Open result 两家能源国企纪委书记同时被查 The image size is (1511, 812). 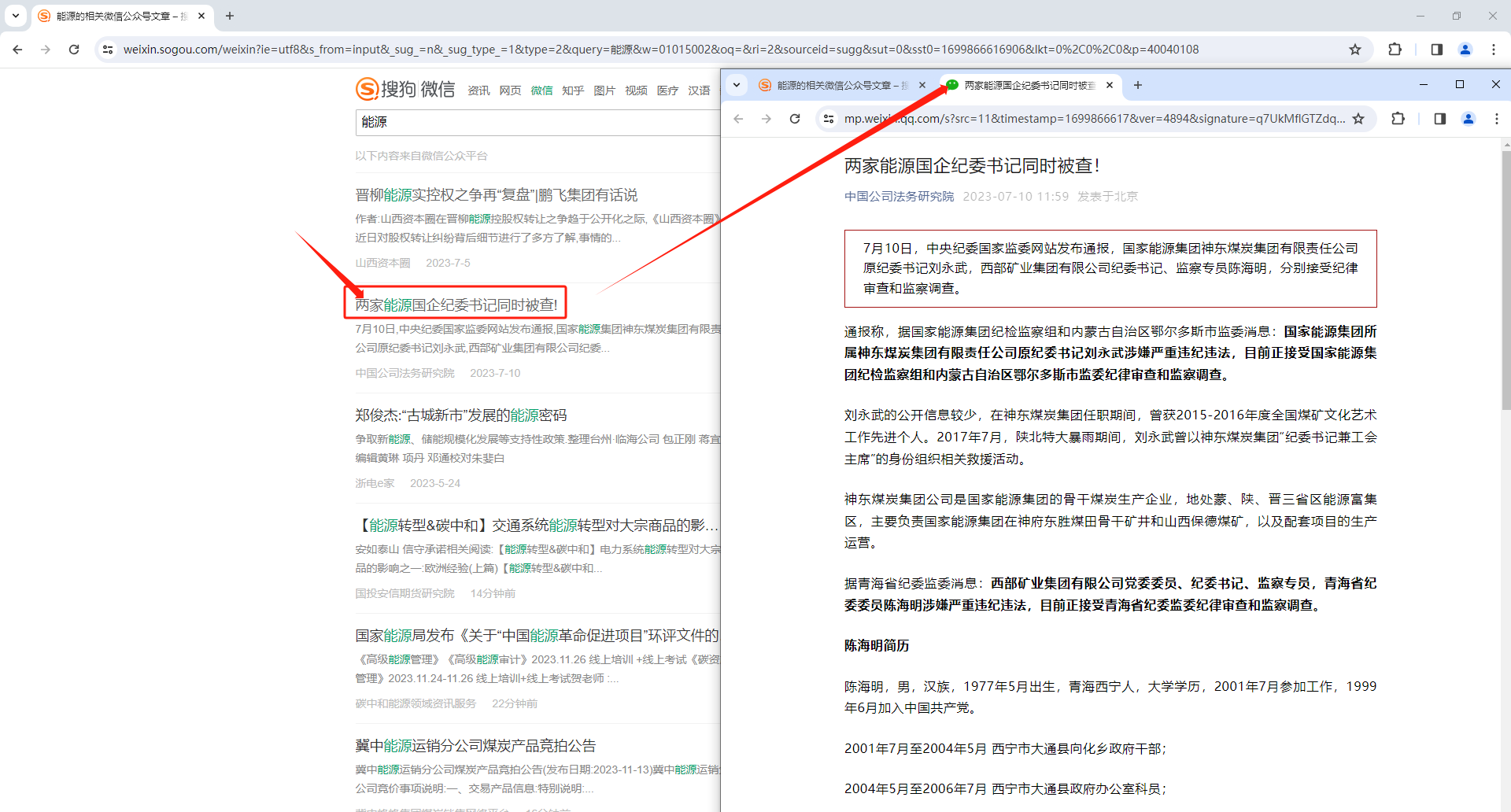(x=456, y=305)
